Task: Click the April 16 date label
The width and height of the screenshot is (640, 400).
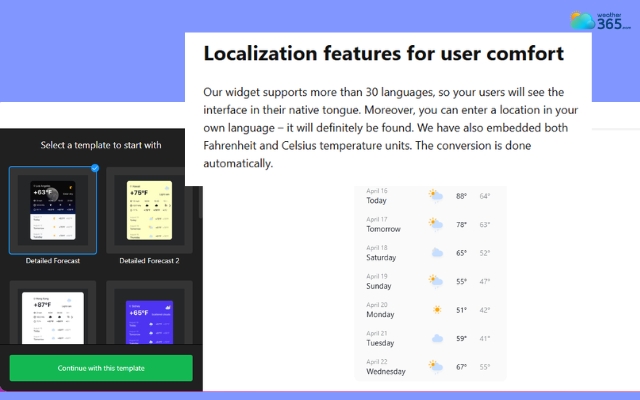Action: click(x=377, y=191)
